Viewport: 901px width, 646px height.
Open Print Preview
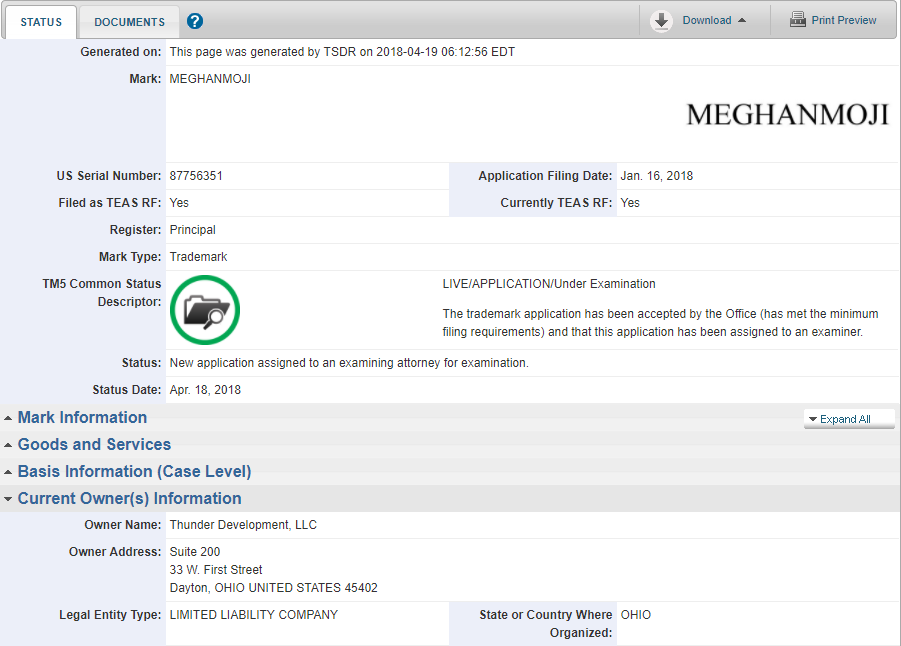(x=844, y=20)
